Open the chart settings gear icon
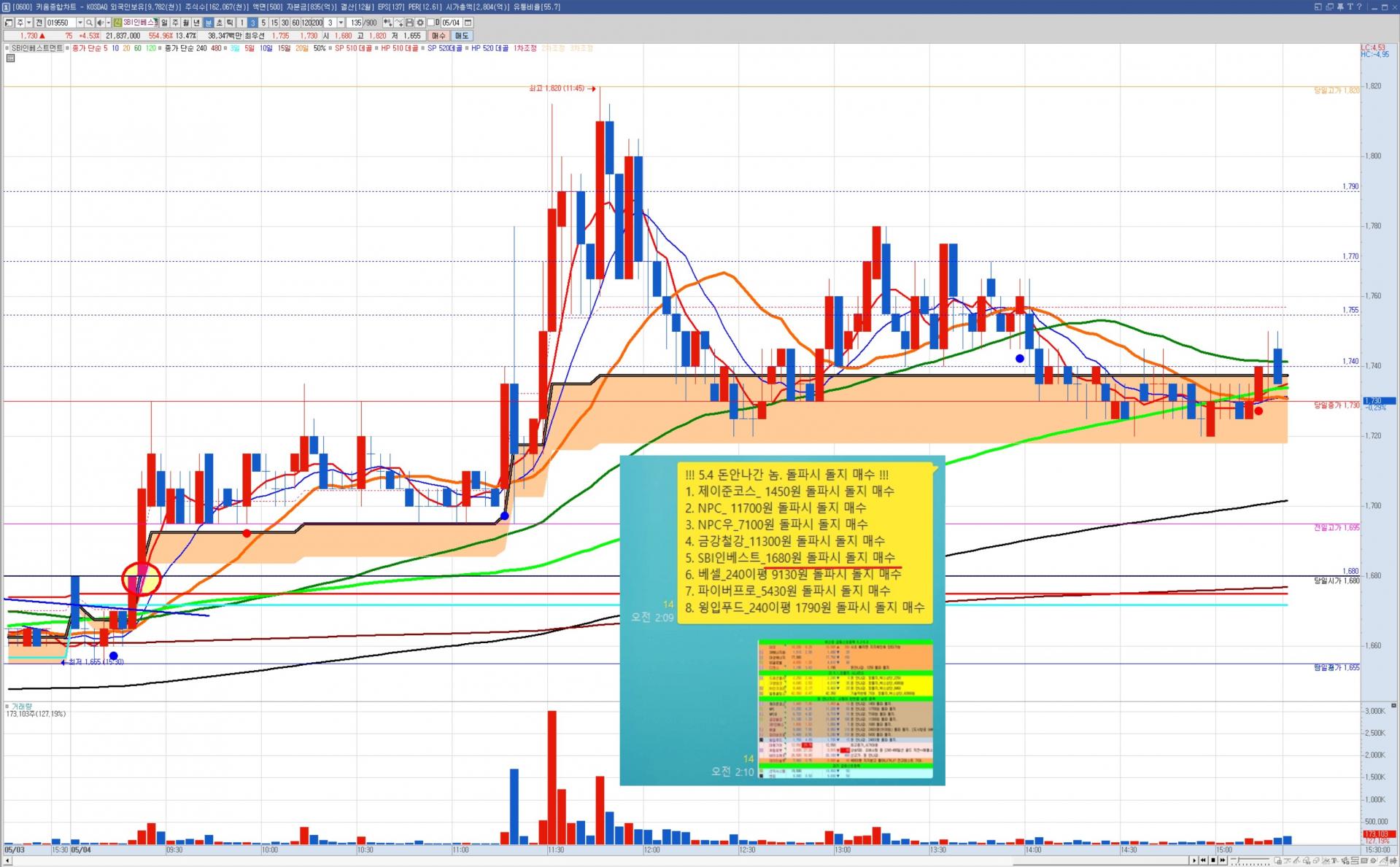 pyautogui.click(x=420, y=23)
